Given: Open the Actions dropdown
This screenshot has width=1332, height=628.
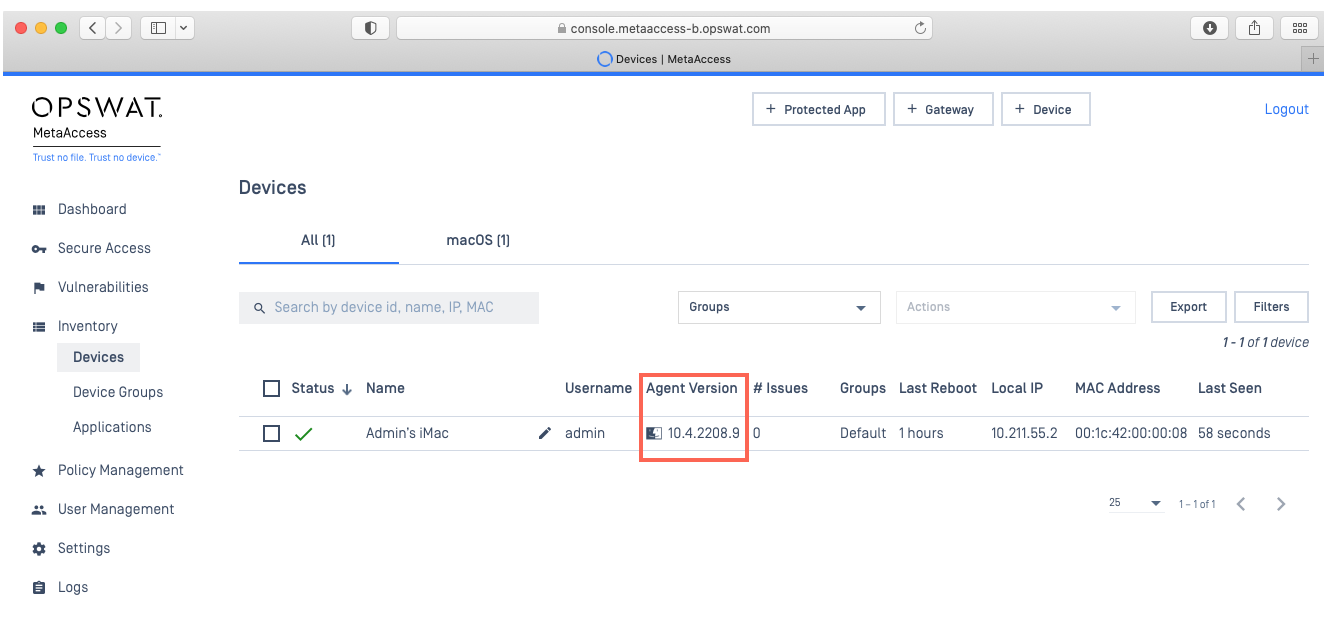Looking at the screenshot, I should 1015,307.
